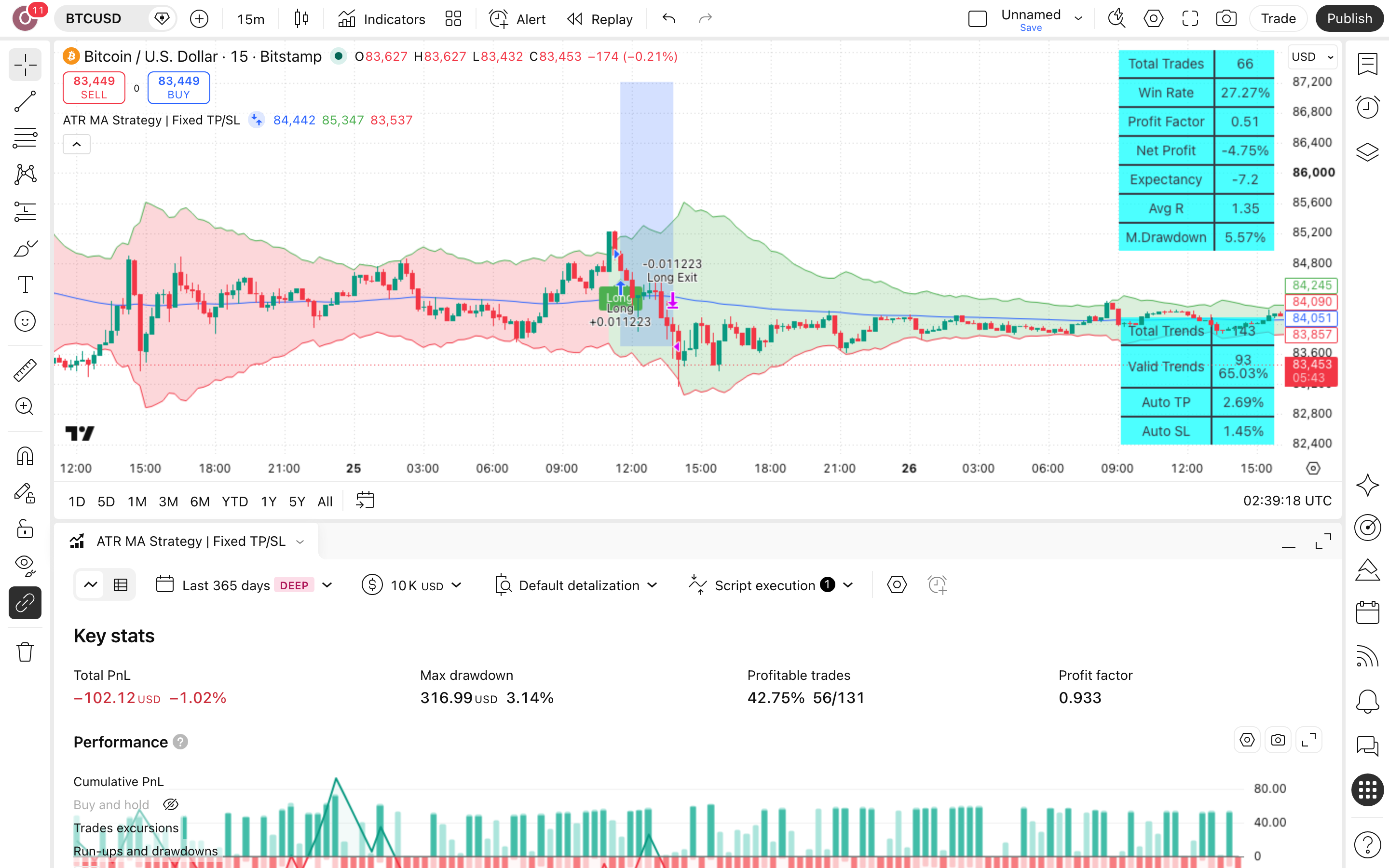Viewport: 1389px width, 868px height.
Task: Click the Trade button
Action: 1278,19
